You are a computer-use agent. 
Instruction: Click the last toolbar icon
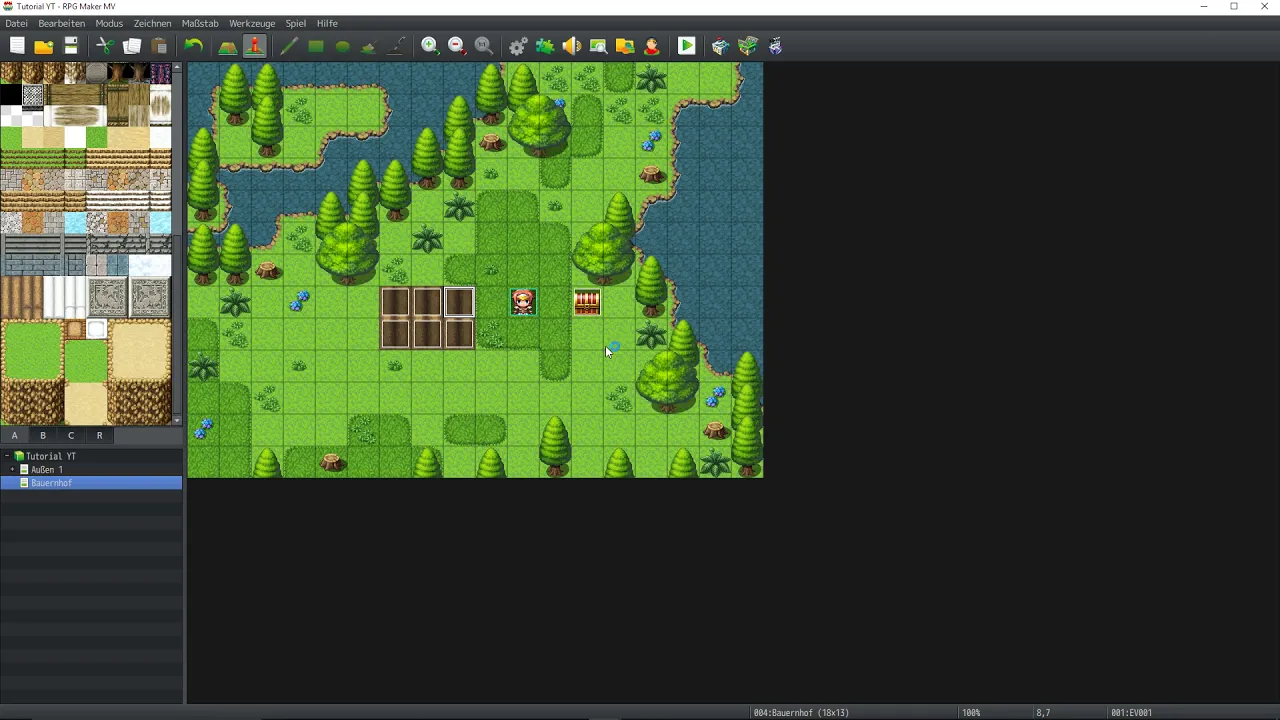[x=775, y=46]
